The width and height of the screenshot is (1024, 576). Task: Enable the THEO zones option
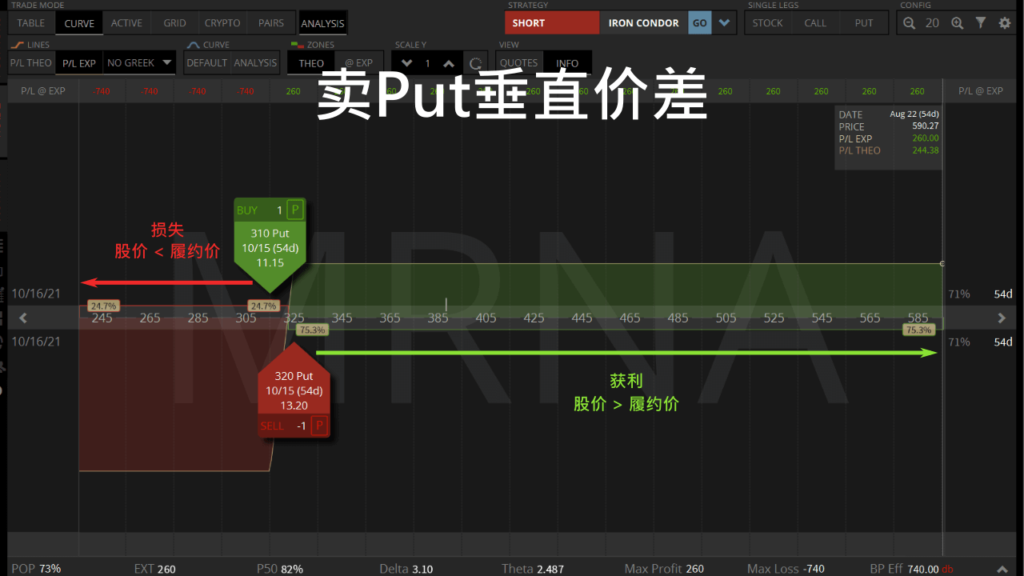click(x=311, y=63)
